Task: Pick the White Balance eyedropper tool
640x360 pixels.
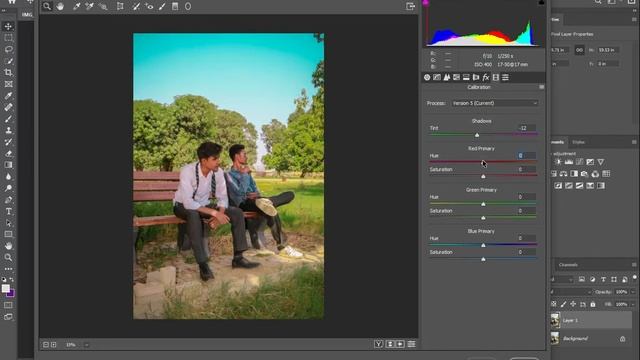Action: (76, 7)
